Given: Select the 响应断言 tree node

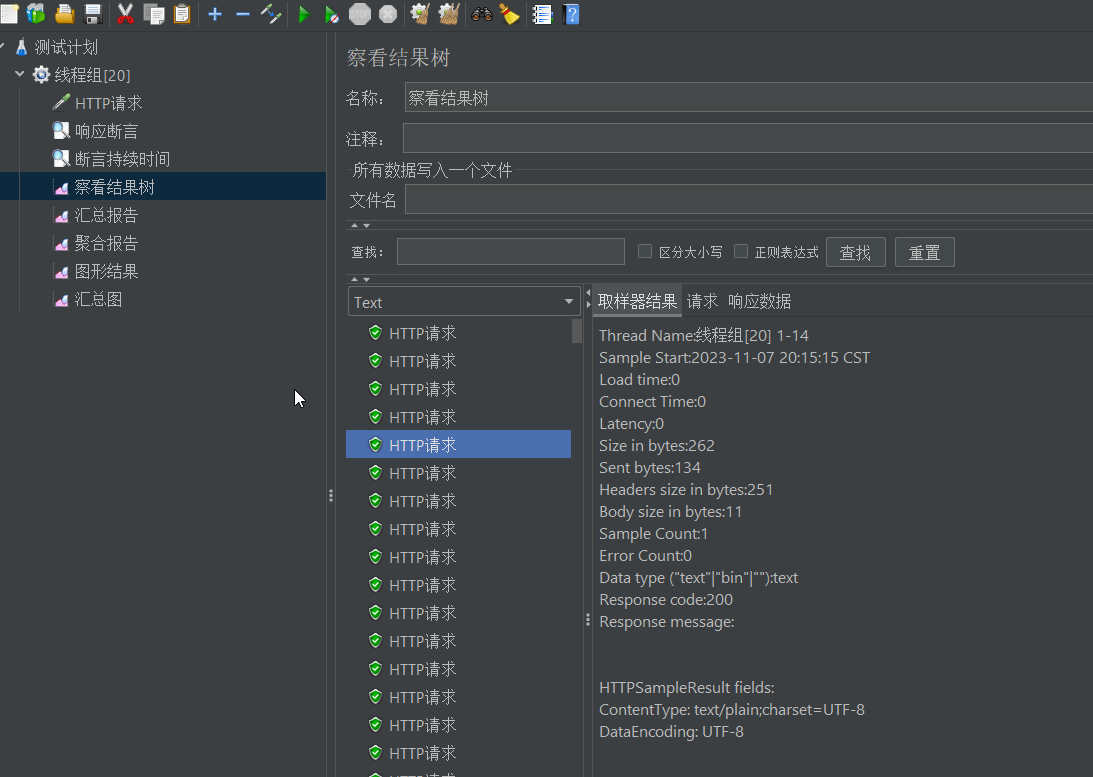Looking at the screenshot, I should point(107,131).
